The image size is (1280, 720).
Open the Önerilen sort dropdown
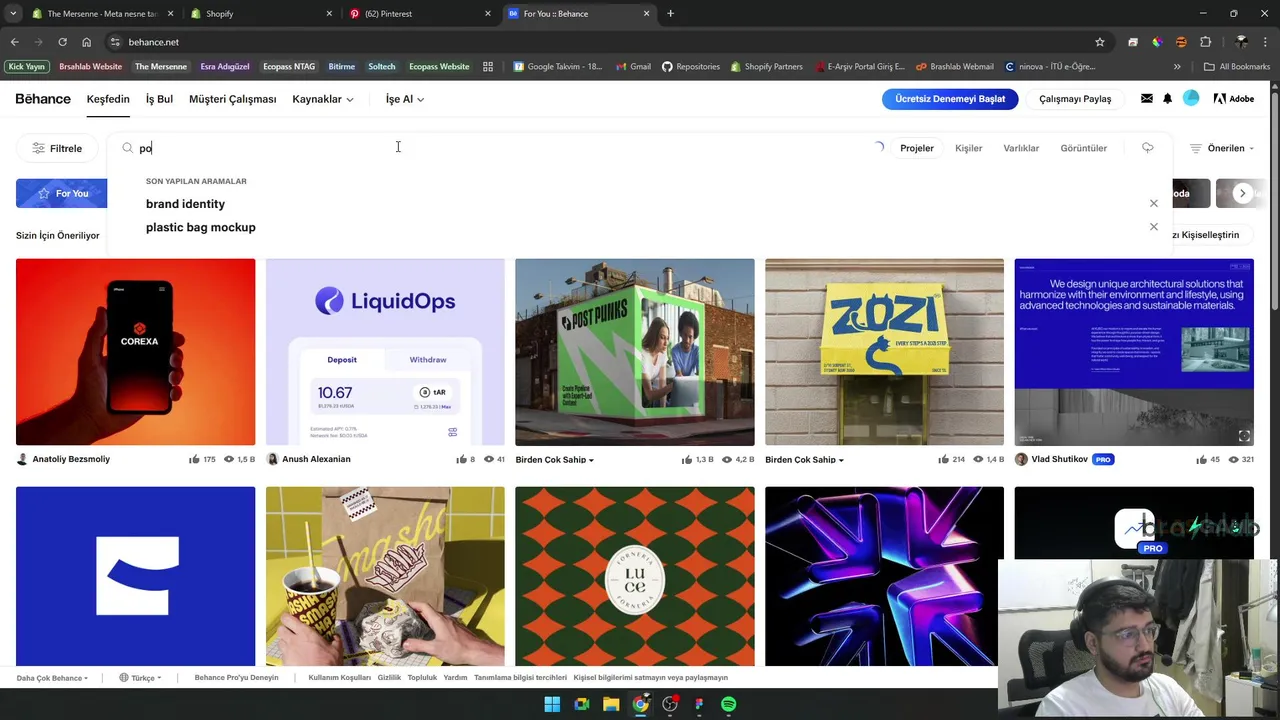tap(1222, 148)
